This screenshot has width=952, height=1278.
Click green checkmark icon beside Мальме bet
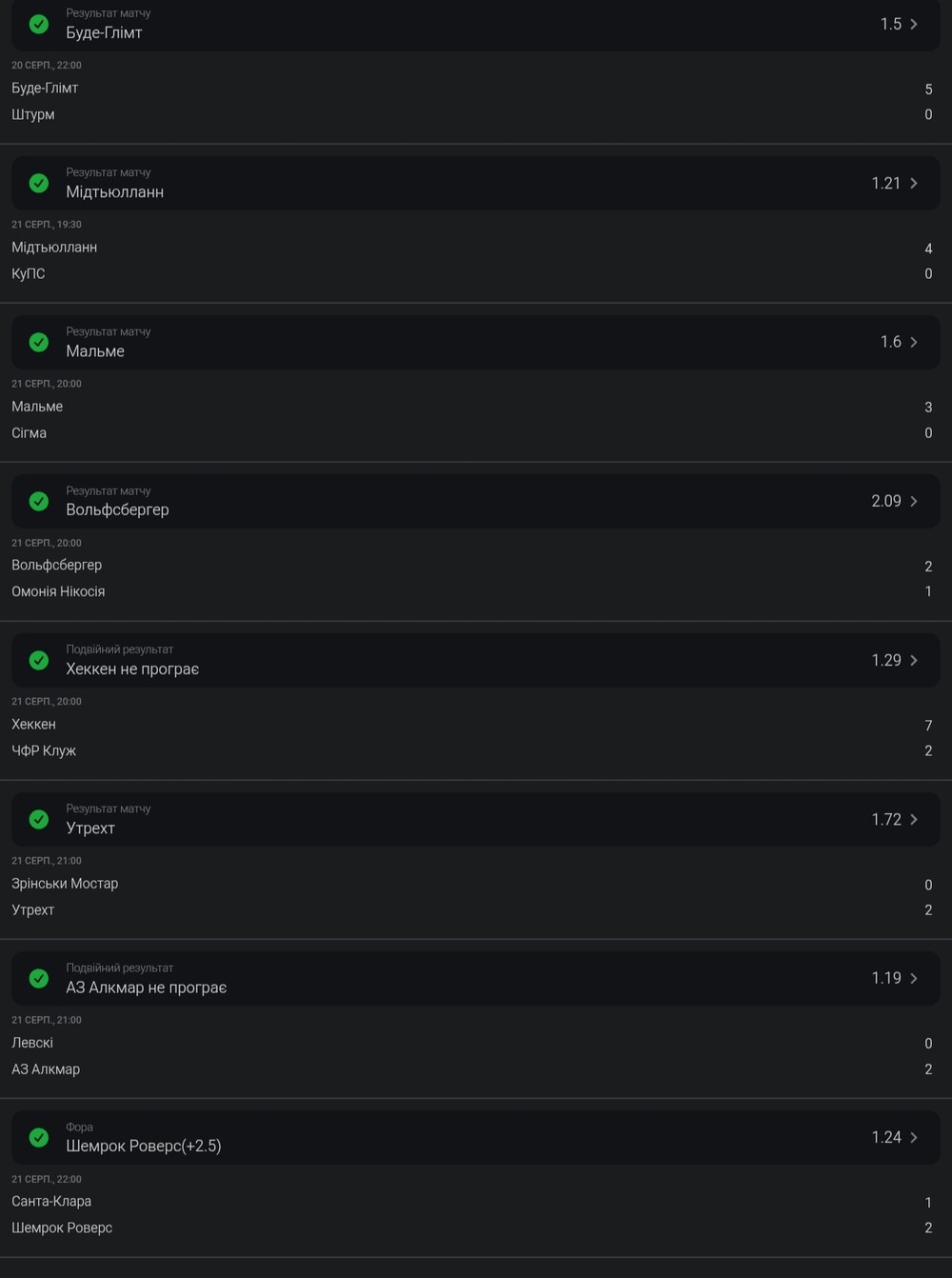pos(39,342)
